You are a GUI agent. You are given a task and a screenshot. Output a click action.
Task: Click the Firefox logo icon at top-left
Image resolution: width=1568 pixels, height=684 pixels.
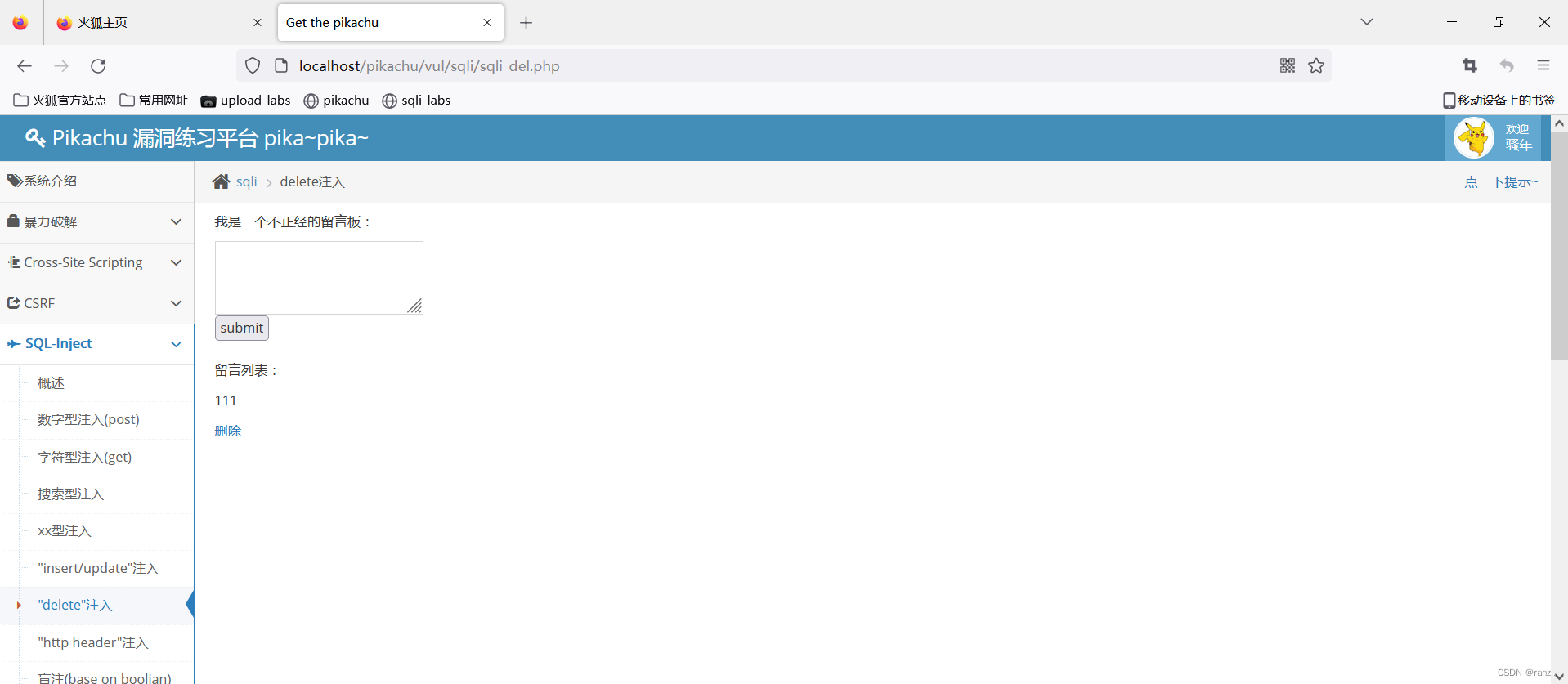click(20, 23)
